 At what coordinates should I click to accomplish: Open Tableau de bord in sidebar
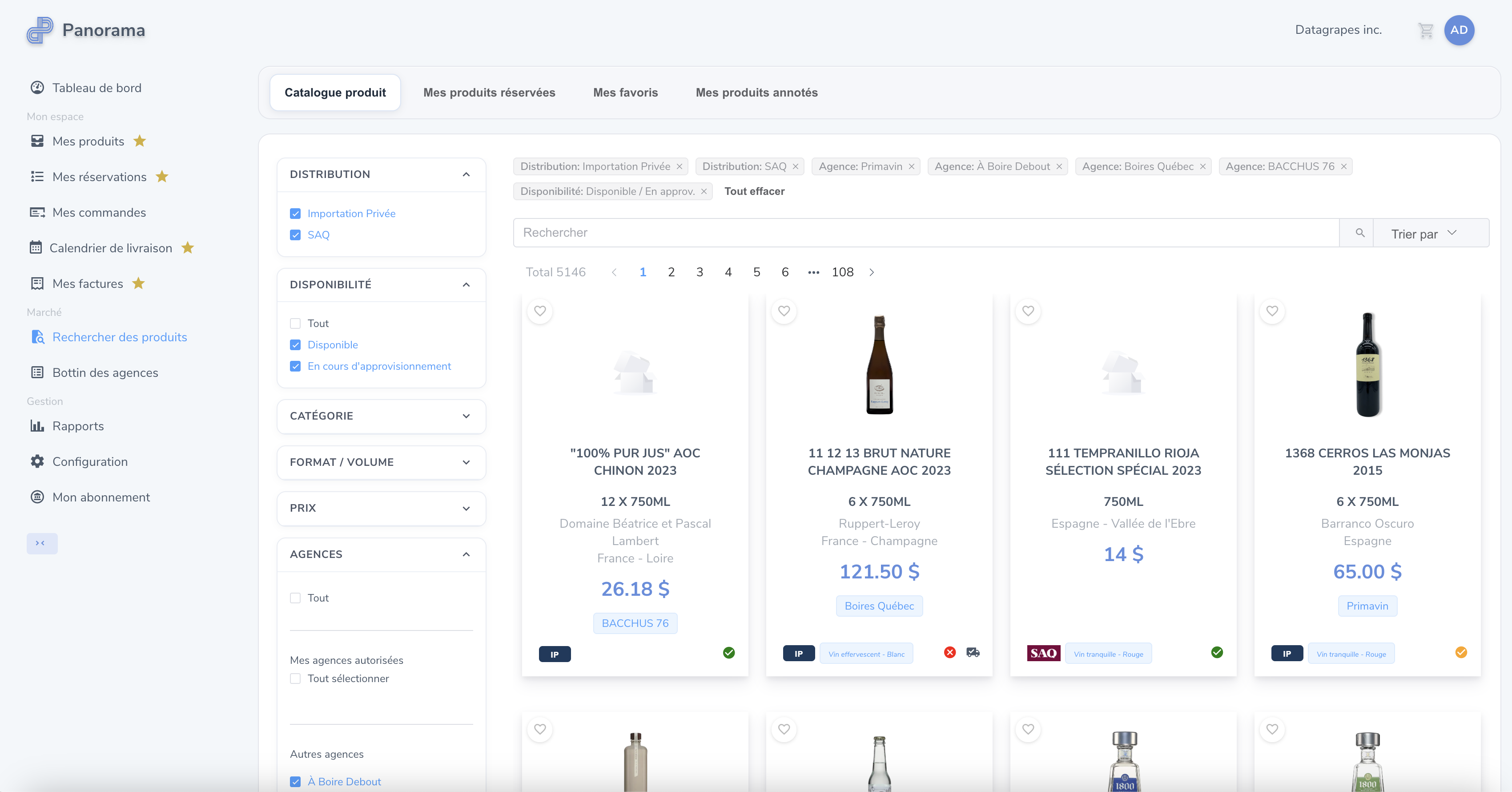point(86,88)
